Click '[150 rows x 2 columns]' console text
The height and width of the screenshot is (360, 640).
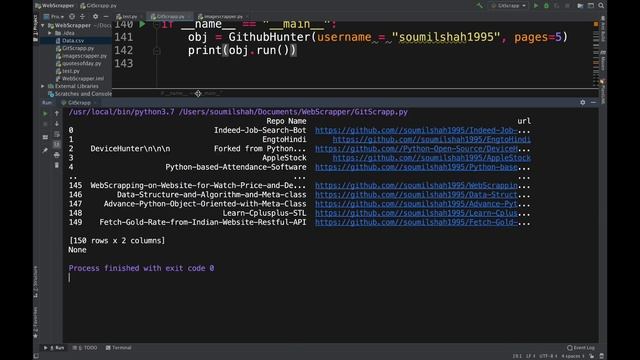pos(117,241)
